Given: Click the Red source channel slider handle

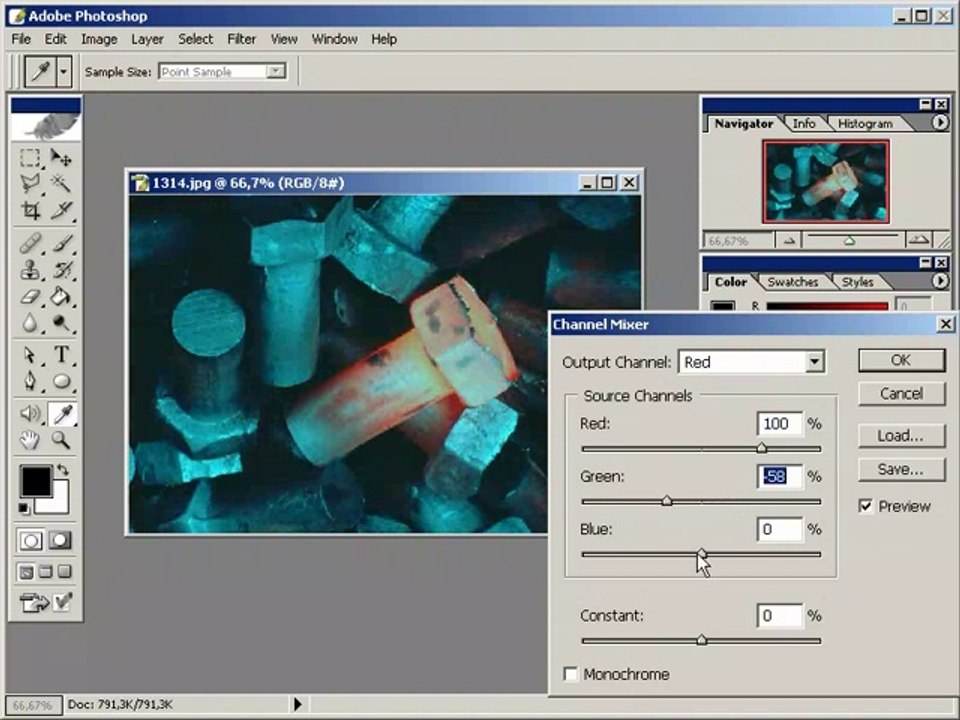Looking at the screenshot, I should 761,448.
